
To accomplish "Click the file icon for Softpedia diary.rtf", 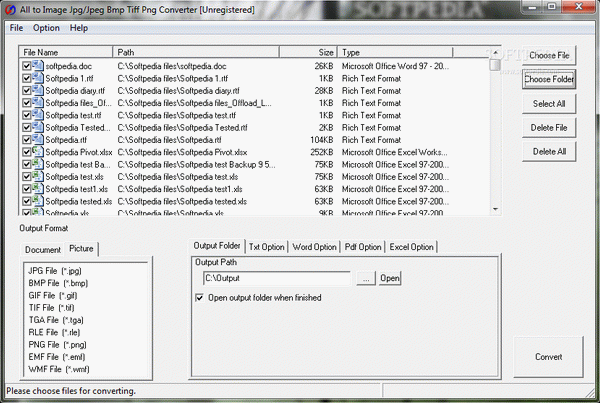I will [38, 90].
